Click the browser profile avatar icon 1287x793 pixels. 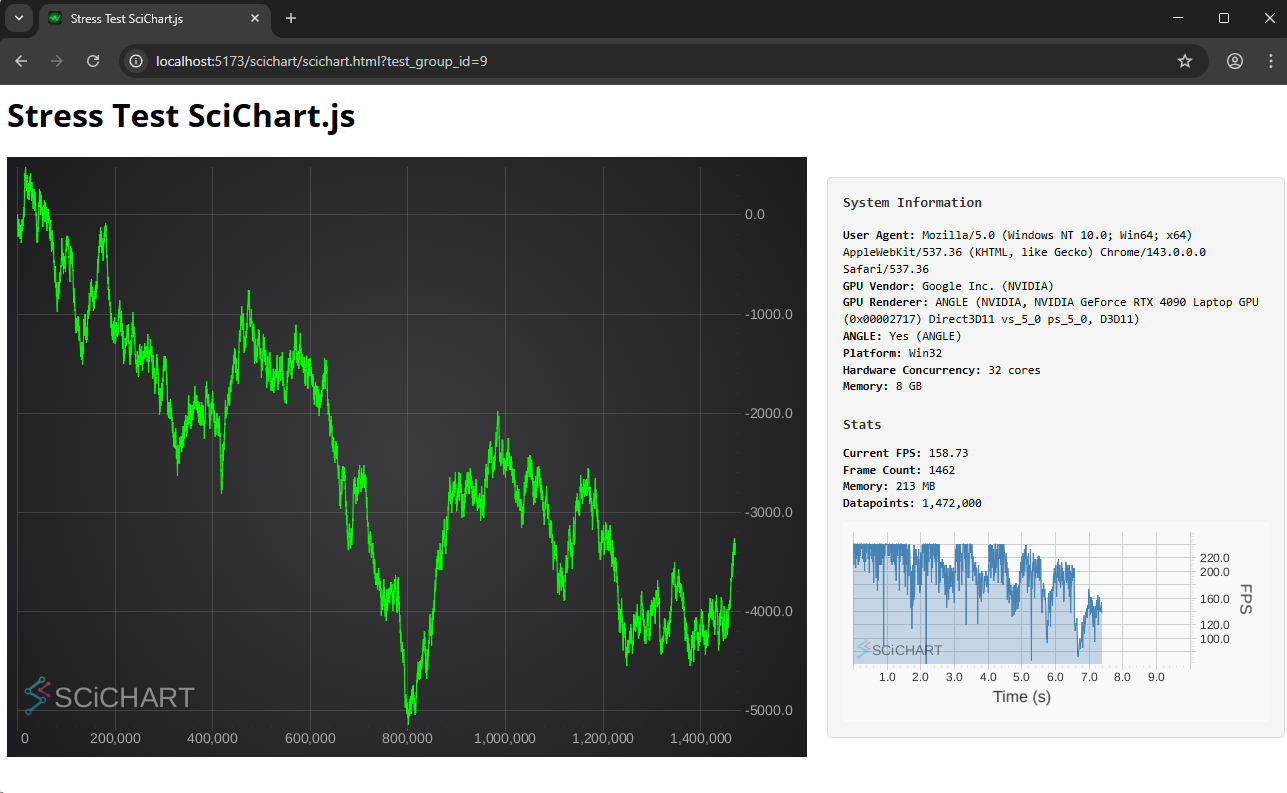click(1234, 61)
